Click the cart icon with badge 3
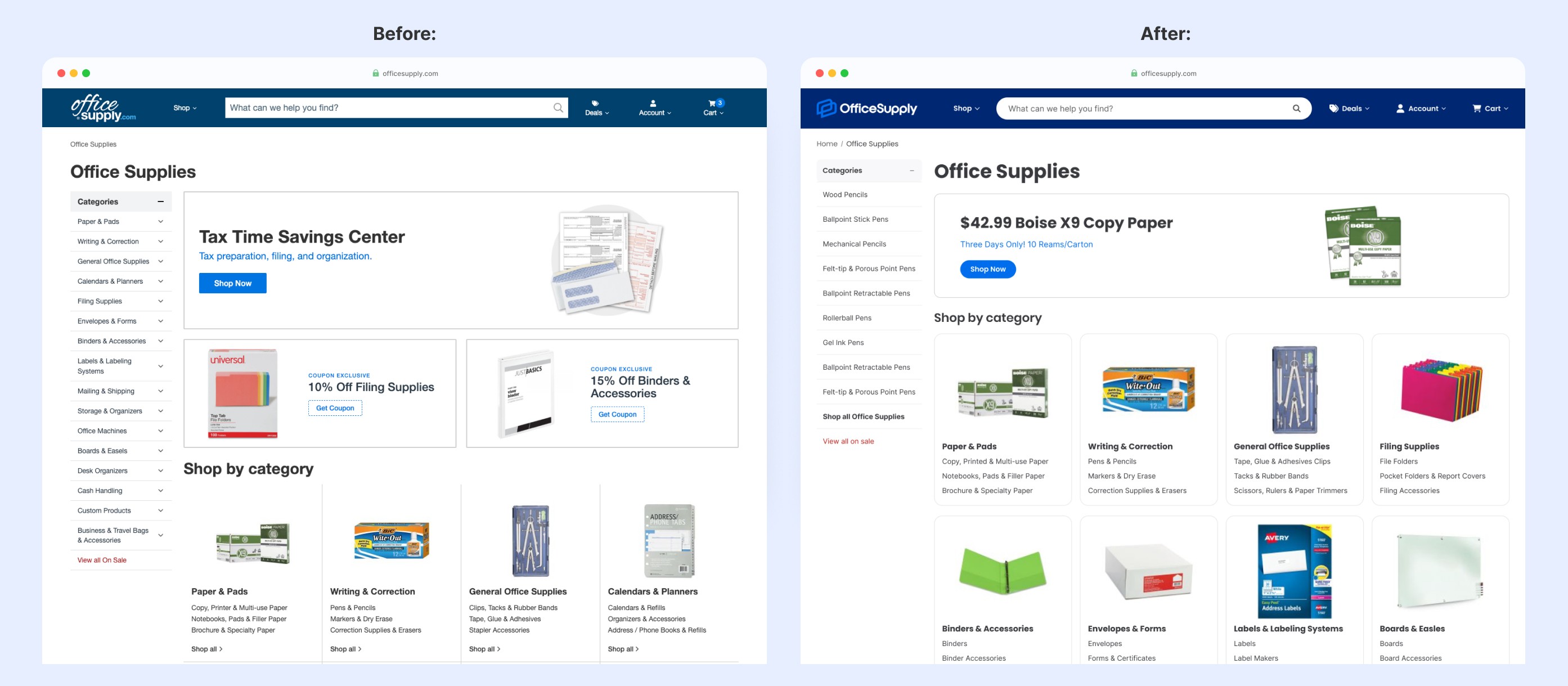This screenshot has height=686, width=1568. point(712,104)
